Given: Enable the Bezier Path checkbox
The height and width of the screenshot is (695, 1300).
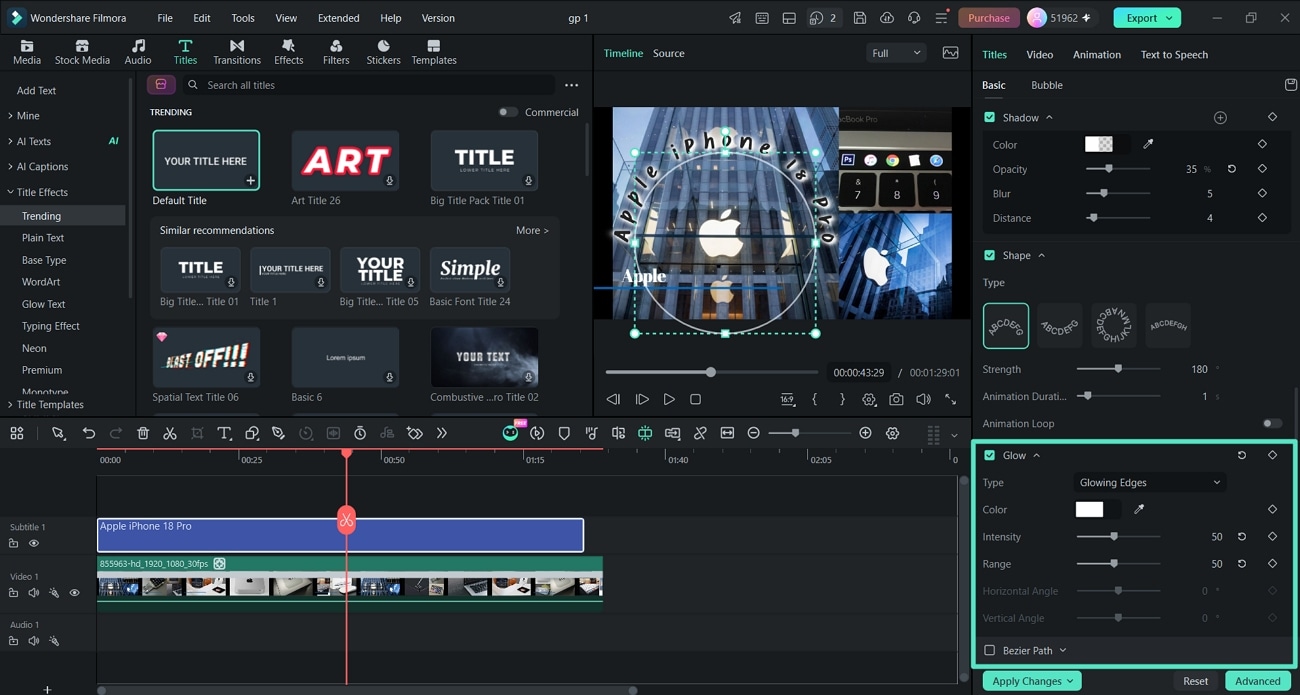Looking at the screenshot, I should 990,650.
